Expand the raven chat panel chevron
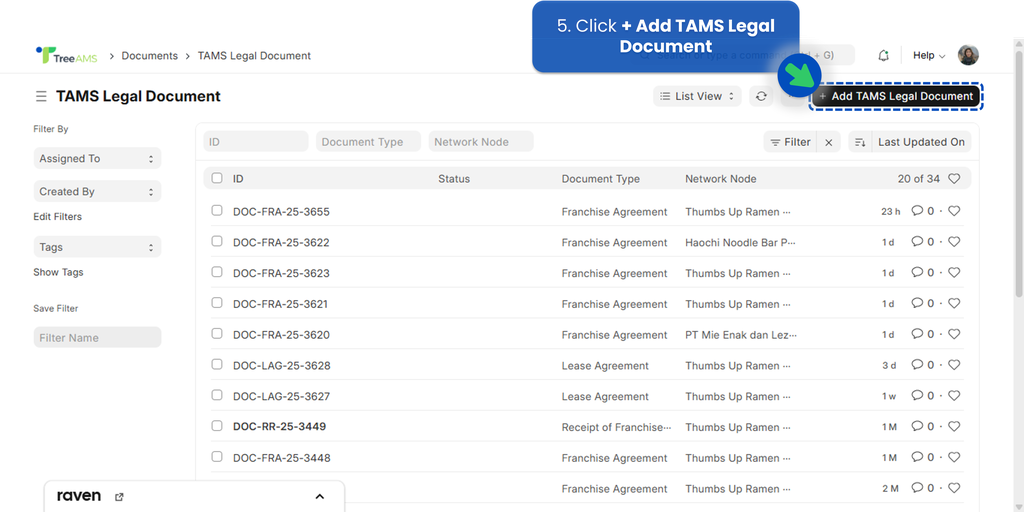The height and width of the screenshot is (512, 1024). [x=320, y=496]
